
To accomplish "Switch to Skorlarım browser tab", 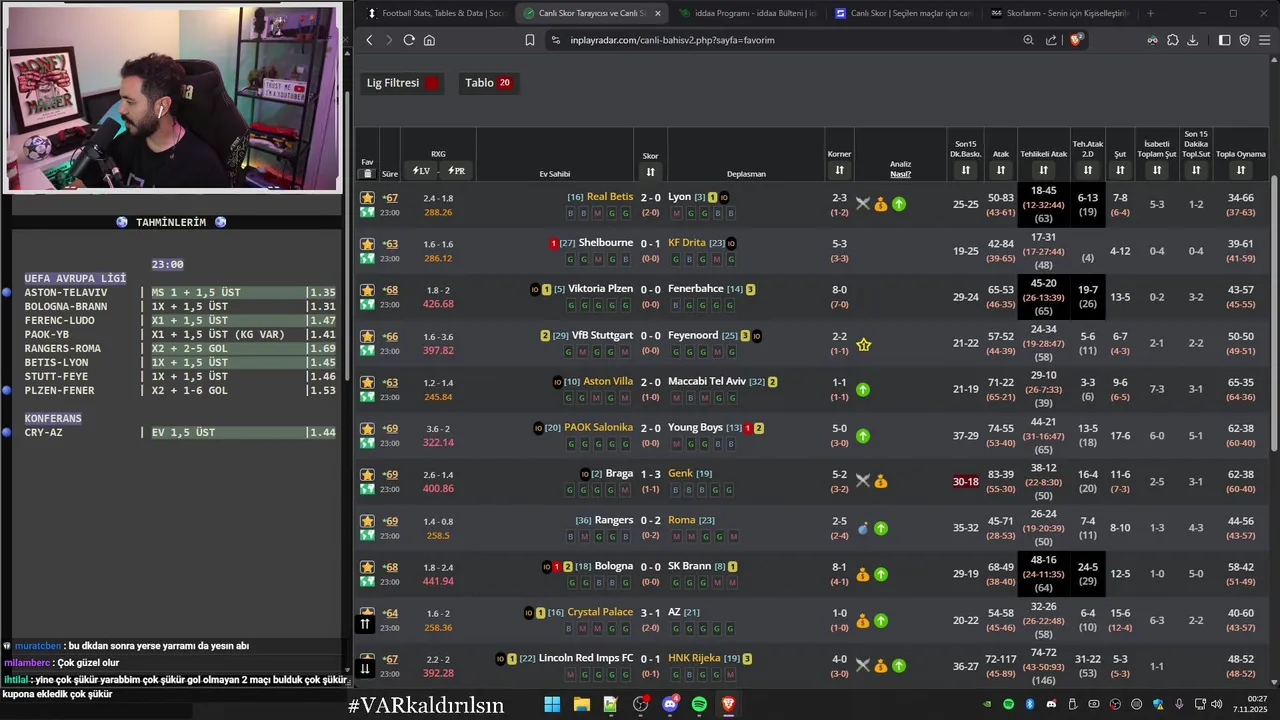I will point(1059,13).
